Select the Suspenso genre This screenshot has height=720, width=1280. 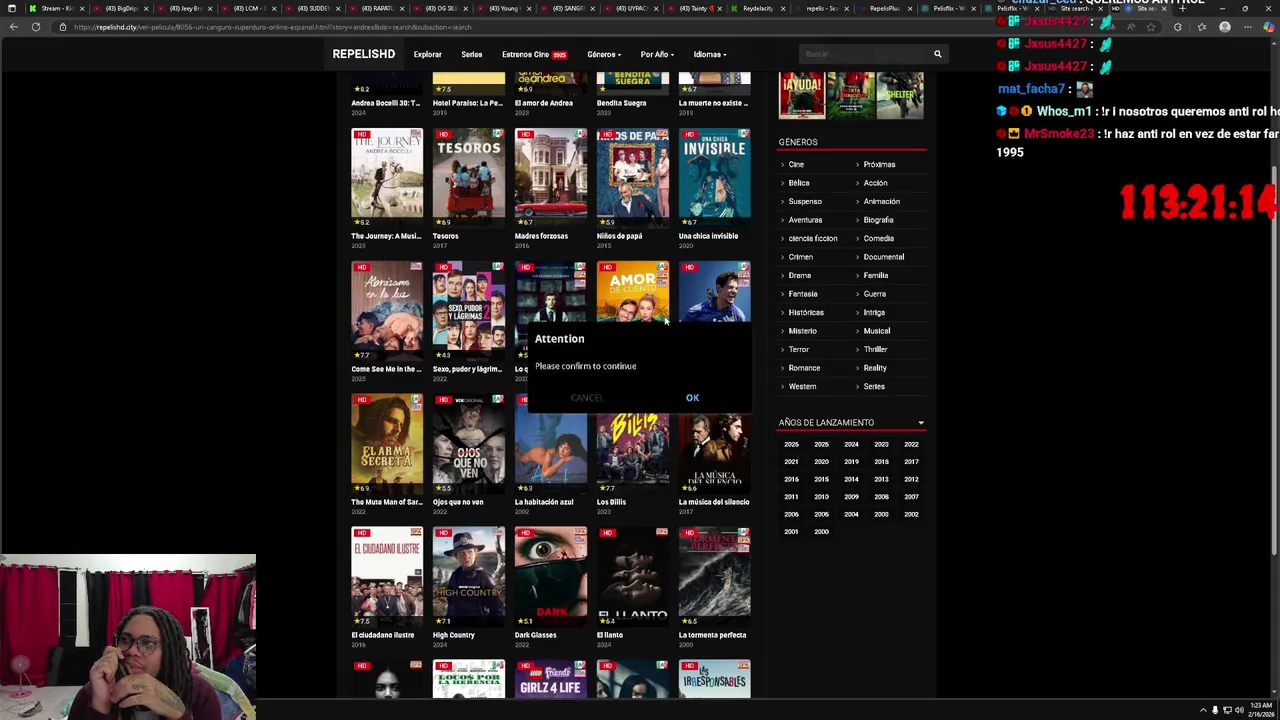(805, 201)
